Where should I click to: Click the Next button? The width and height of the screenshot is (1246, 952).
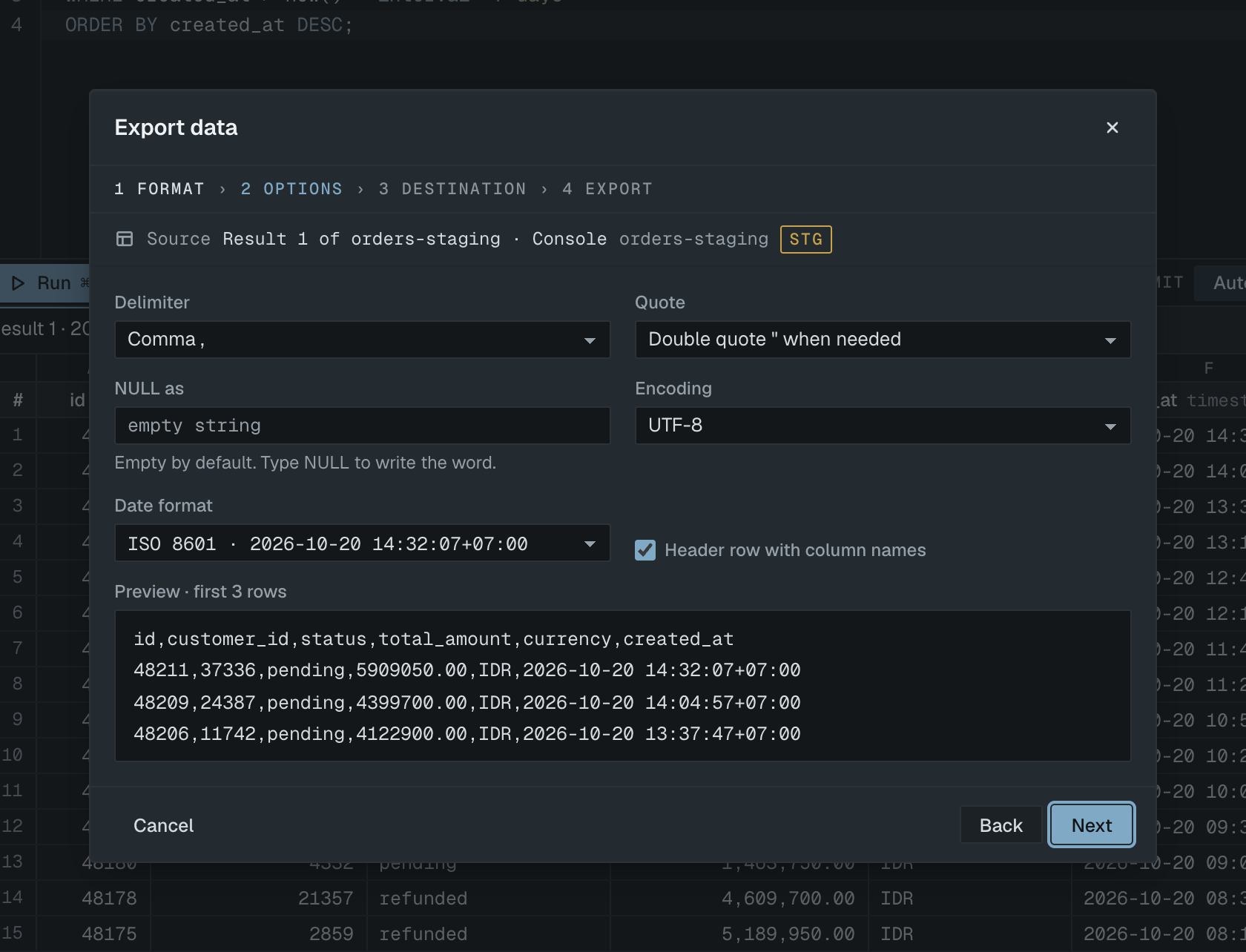click(1091, 824)
